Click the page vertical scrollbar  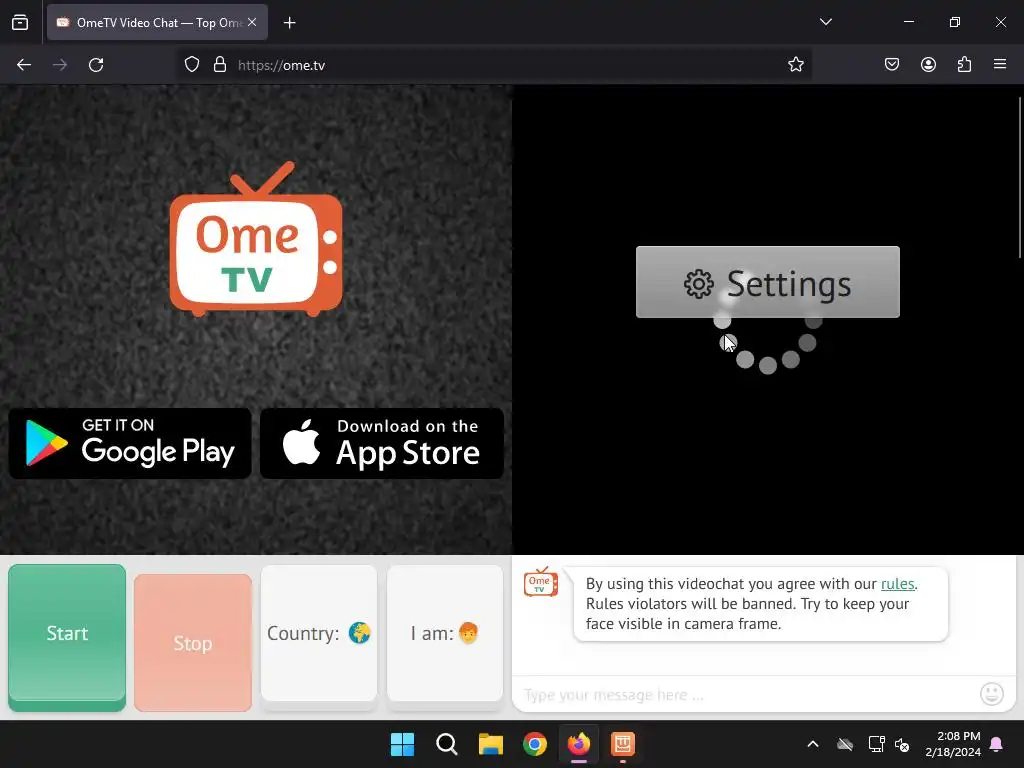click(x=1020, y=177)
